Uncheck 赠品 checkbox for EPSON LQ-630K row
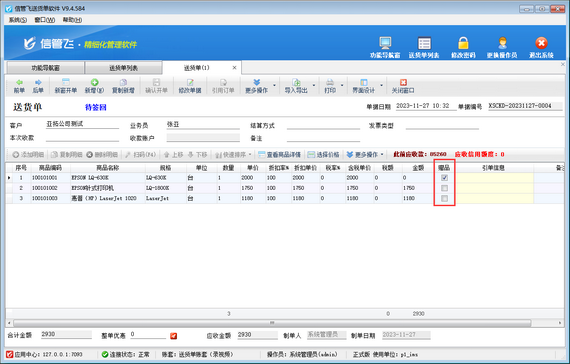 (x=444, y=178)
